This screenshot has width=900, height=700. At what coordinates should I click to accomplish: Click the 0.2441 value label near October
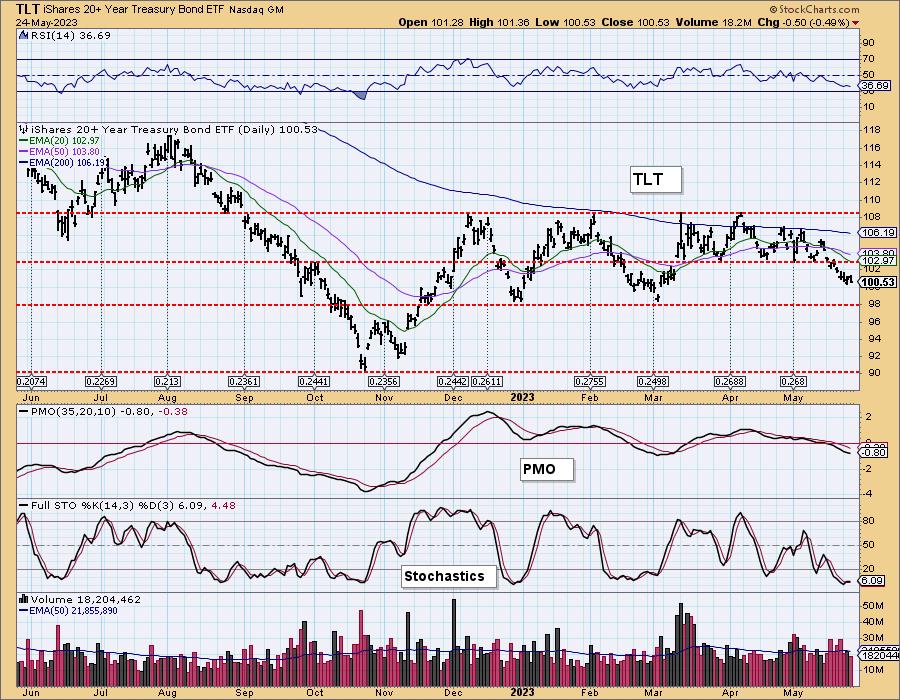(314, 382)
